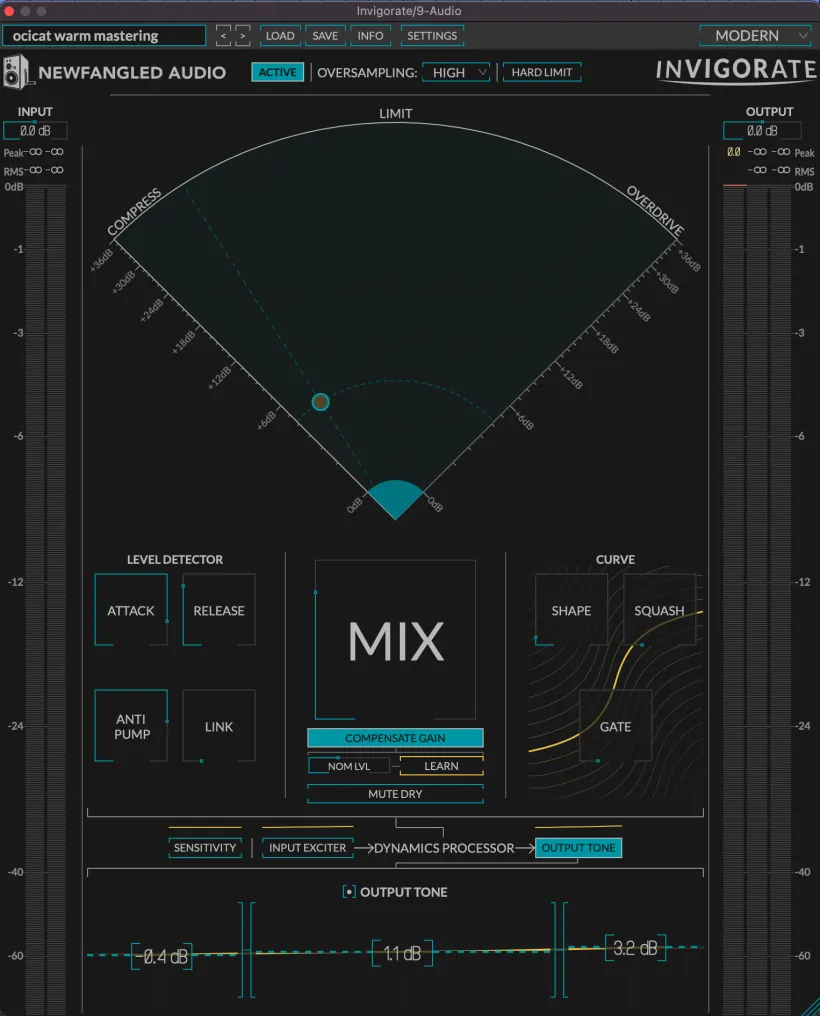
Task: Click the output Peak hold 0.0 readout
Action: [x=734, y=152]
